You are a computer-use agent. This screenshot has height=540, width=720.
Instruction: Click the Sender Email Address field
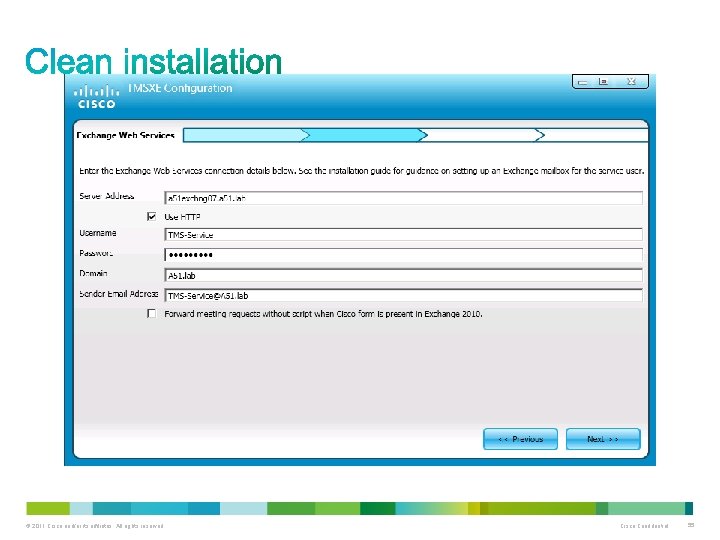[x=403, y=295]
